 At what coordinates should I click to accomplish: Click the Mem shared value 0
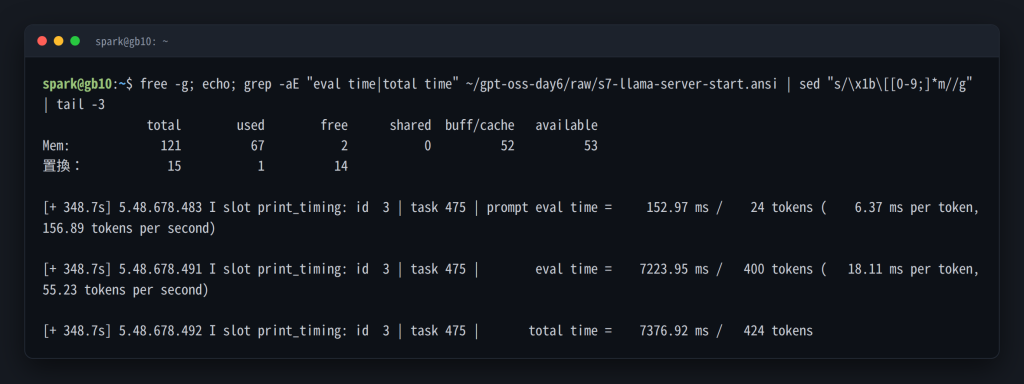point(428,146)
